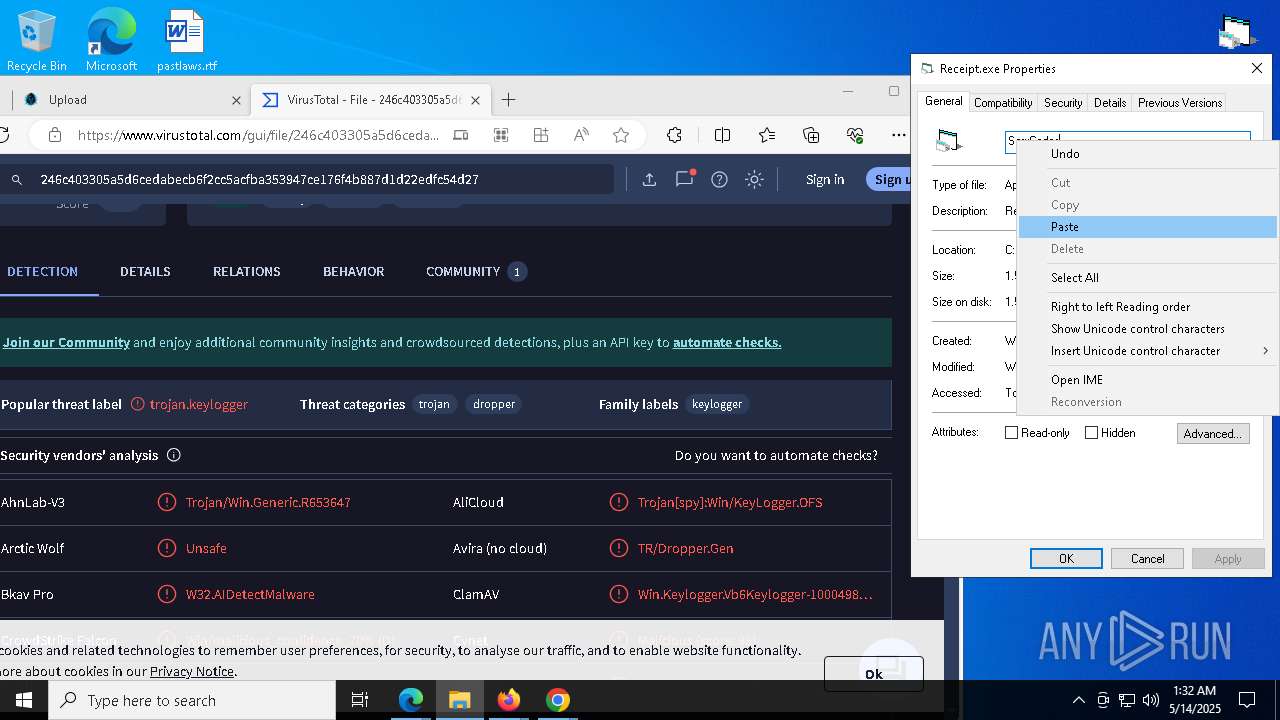Open Edge Extensions puzzle icon
The width and height of the screenshot is (1280, 720).
pos(675,135)
